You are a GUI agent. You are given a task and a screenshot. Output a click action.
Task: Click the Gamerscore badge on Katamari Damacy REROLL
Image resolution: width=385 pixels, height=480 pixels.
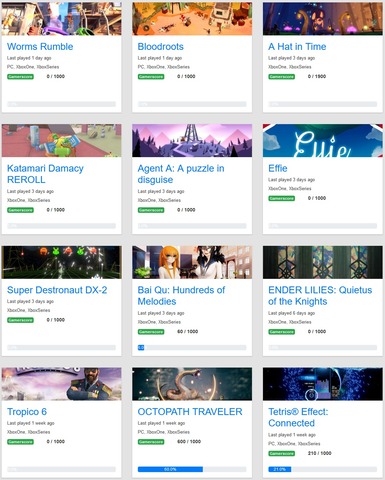20,210
